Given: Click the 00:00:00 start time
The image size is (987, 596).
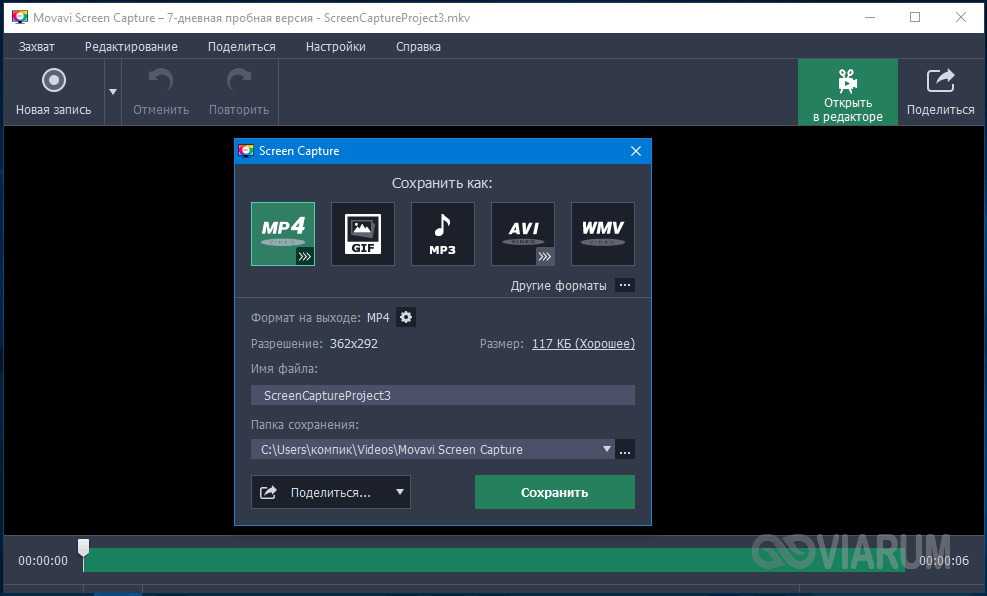Looking at the screenshot, I should 43,560.
